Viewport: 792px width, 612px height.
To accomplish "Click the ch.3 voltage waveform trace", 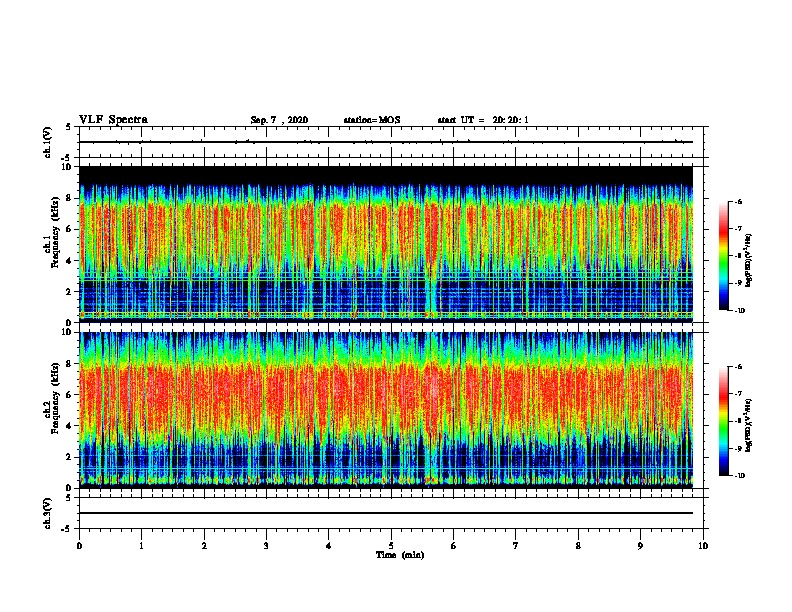I will click(x=386, y=513).
